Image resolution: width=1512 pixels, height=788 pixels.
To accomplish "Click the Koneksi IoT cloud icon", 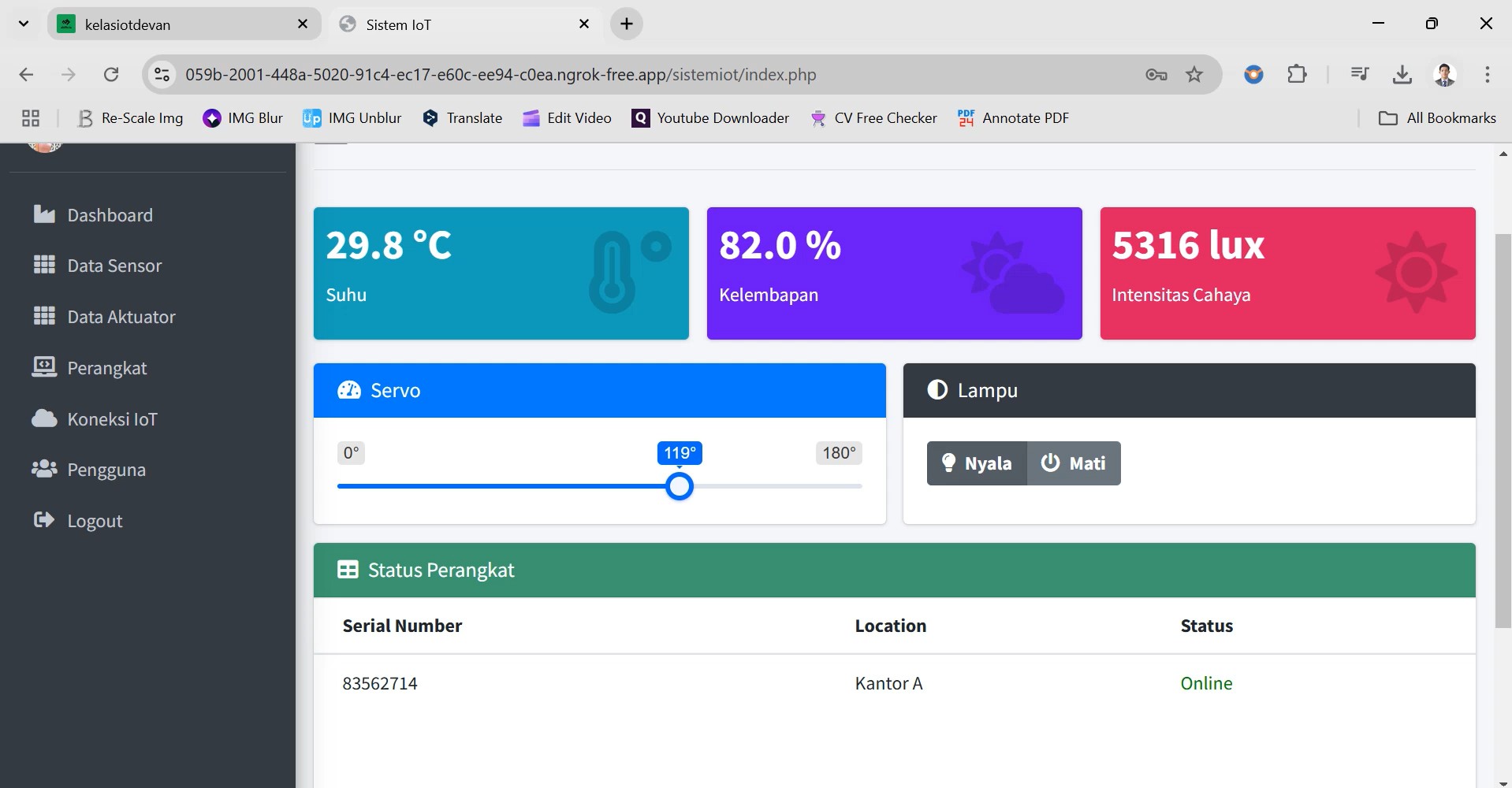I will [x=44, y=418].
